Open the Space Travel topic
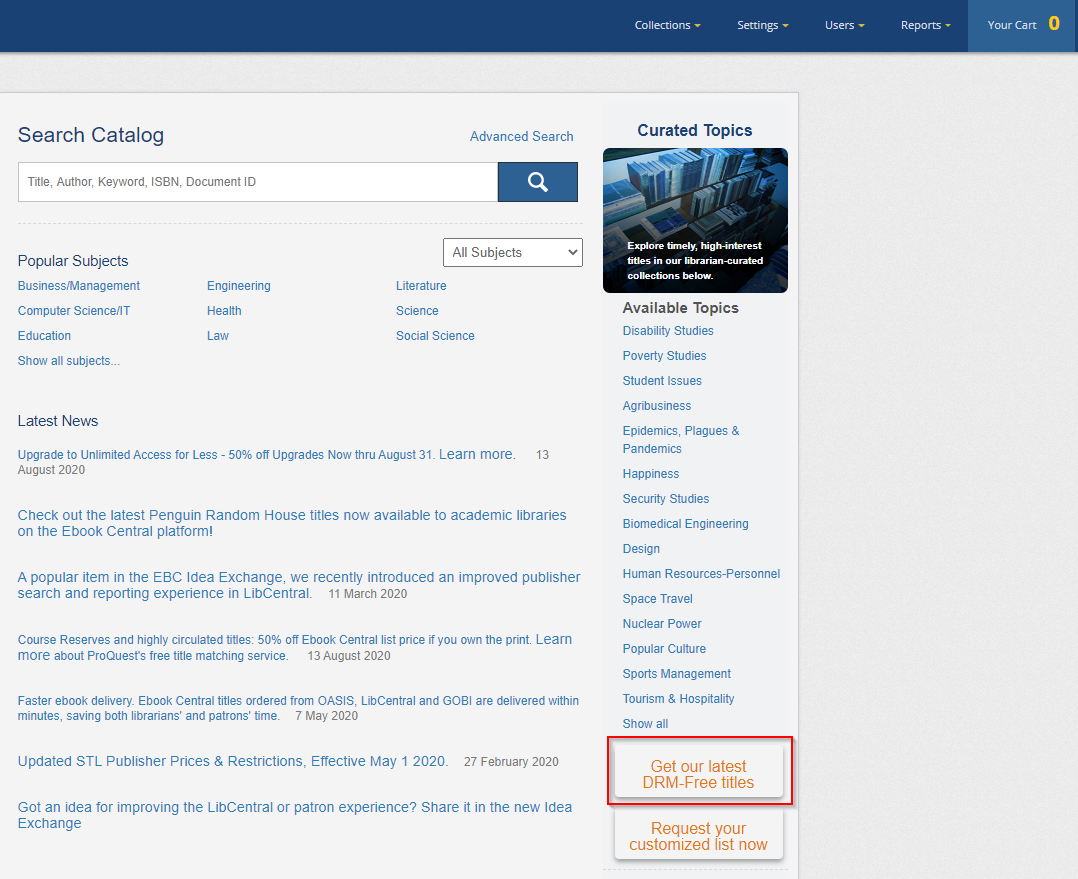Viewport: 1078px width, 879px height. (657, 598)
